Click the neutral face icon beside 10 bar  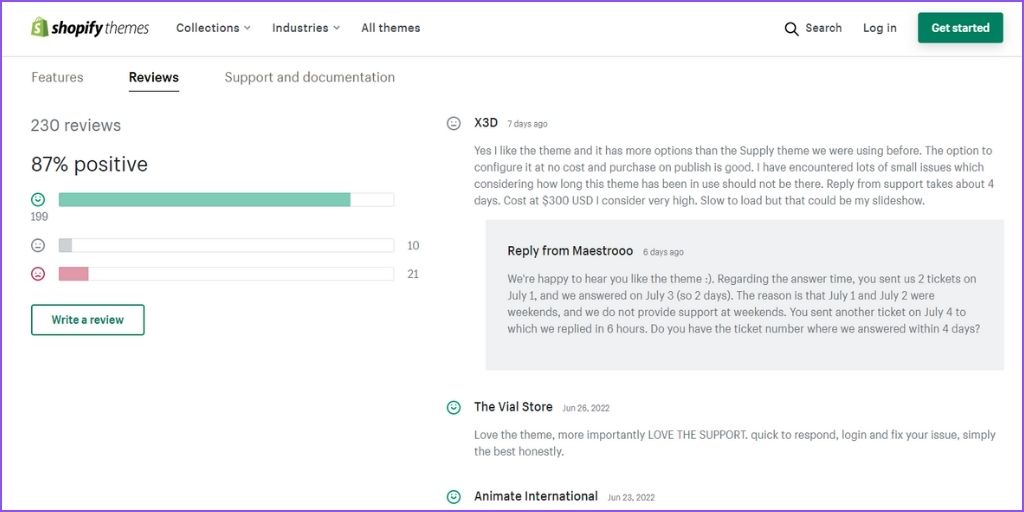point(38,246)
